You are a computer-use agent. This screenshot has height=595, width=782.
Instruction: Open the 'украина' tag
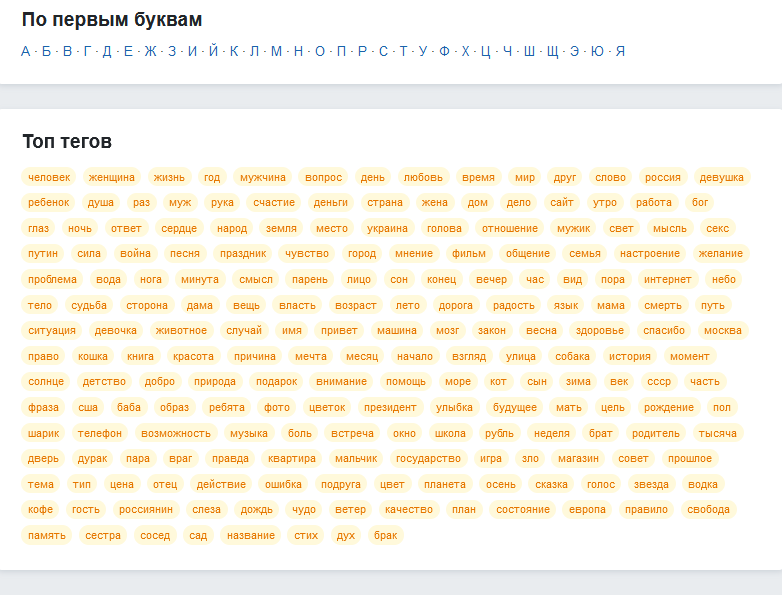tap(387, 228)
